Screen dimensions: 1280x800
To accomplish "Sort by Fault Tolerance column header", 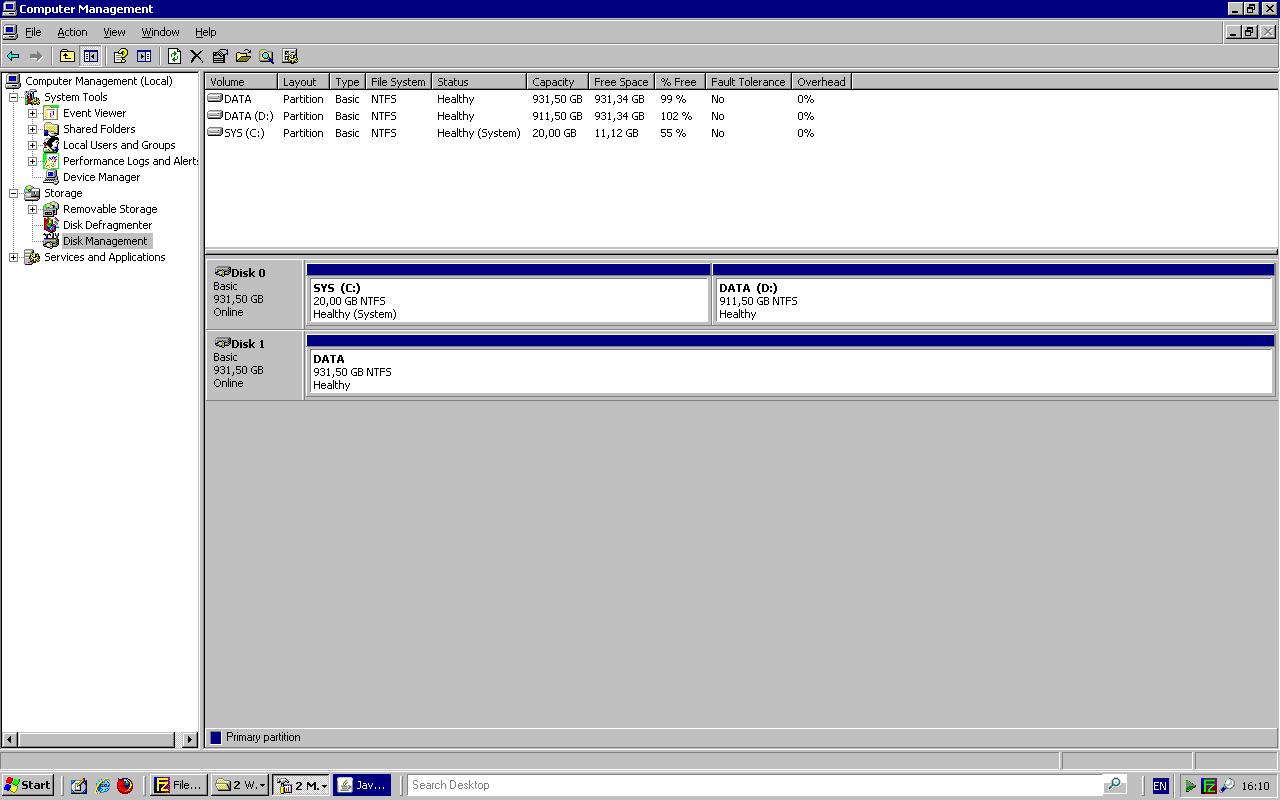I will pos(748,82).
